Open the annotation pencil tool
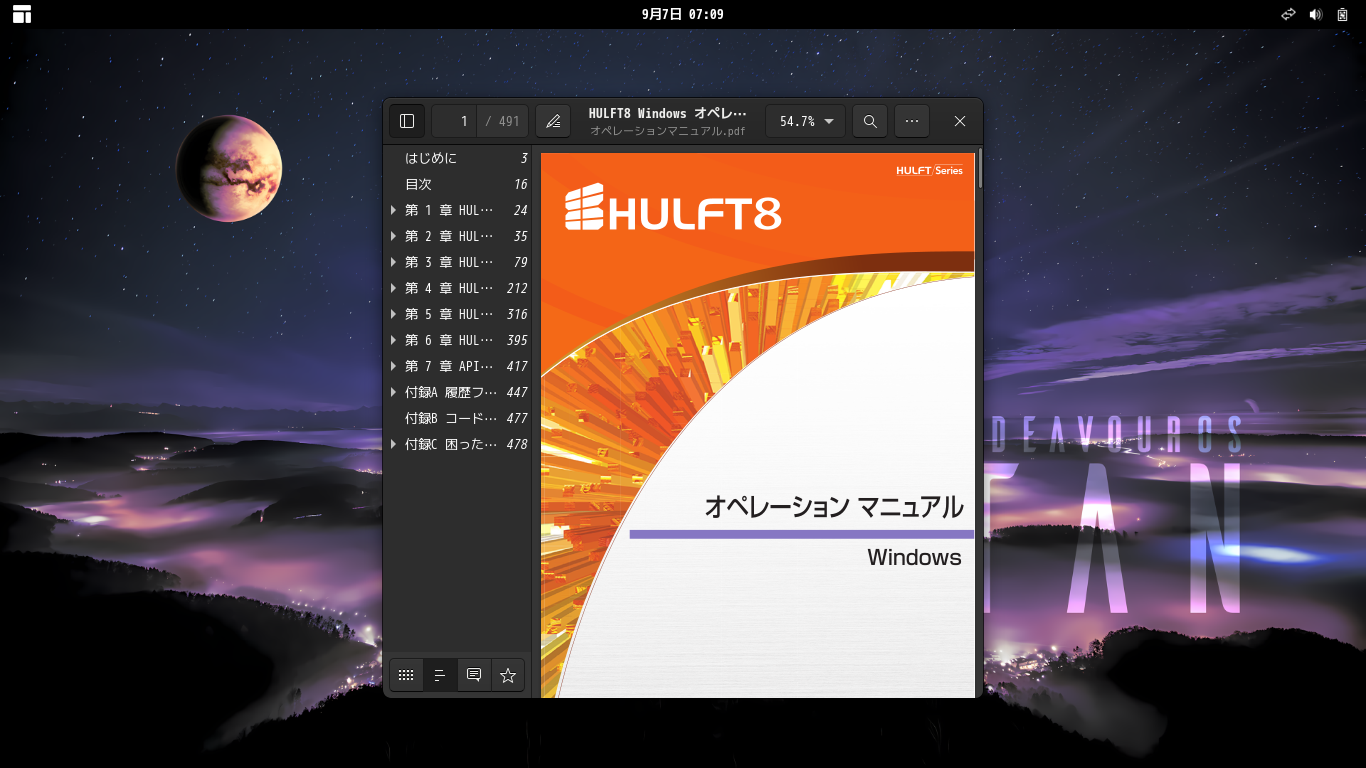 click(553, 121)
